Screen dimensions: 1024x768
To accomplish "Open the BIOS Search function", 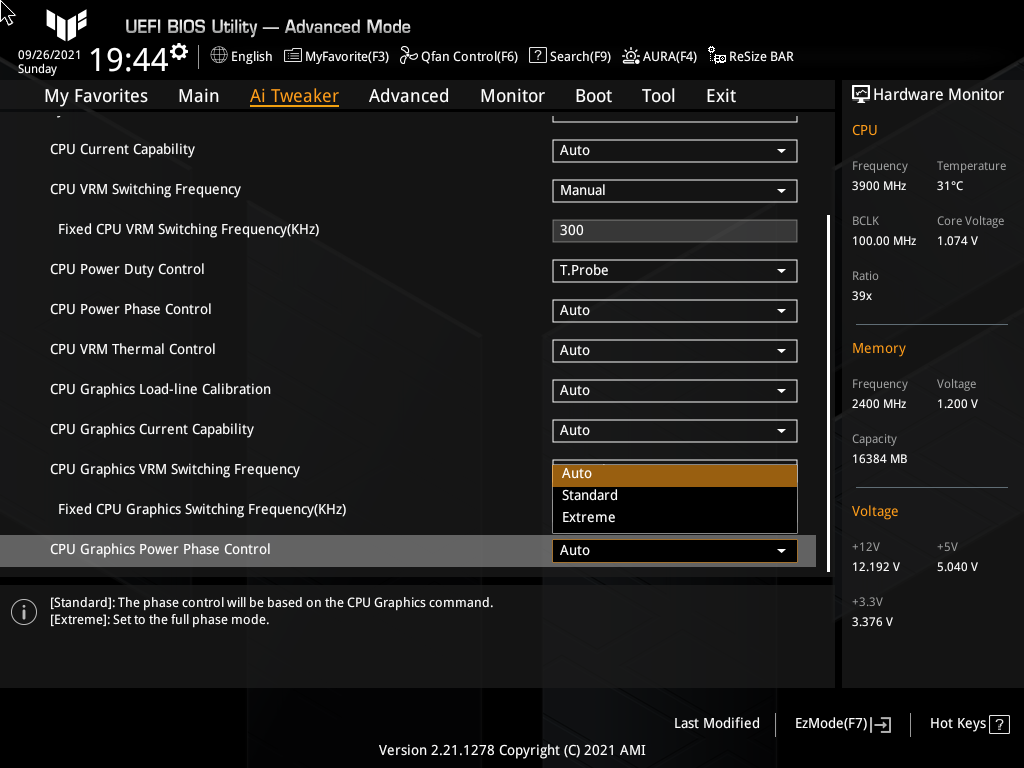I will pyautogui.click(x=569, y=56).
